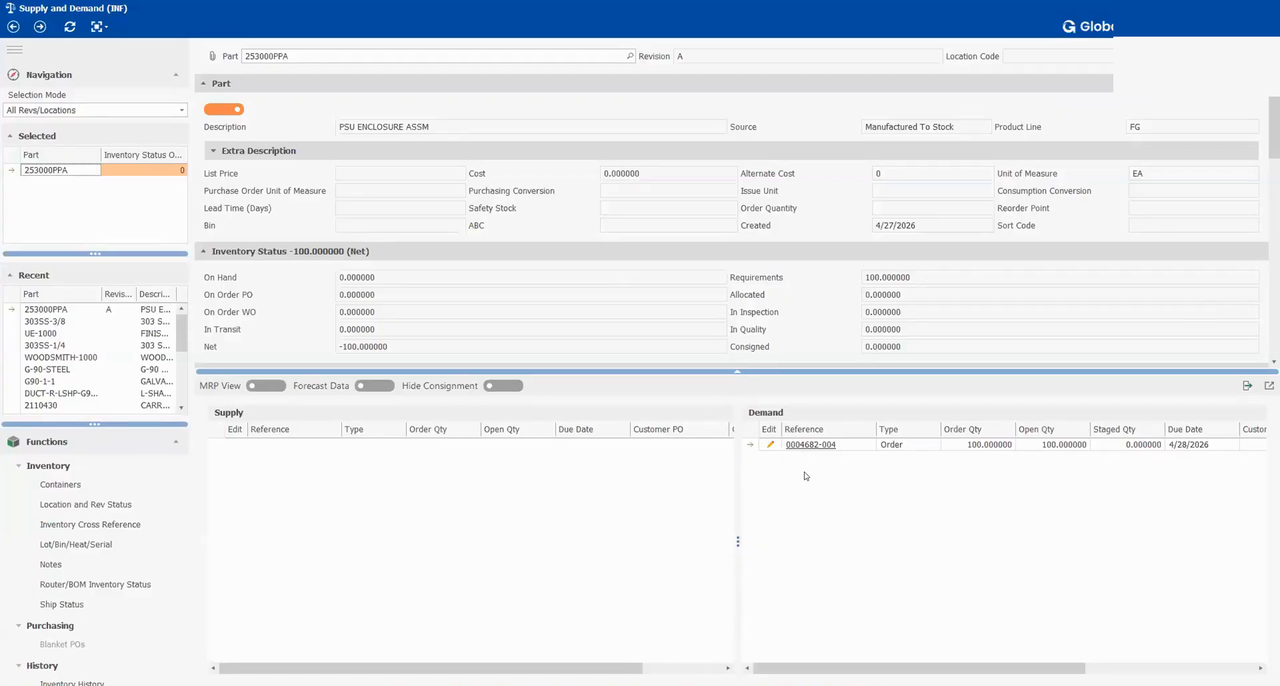Sort Demand grid by Due Date column
Image resolution: width=1280 pixels, height=686 pixels.
pyautogui.click(x=1201, y=429)
